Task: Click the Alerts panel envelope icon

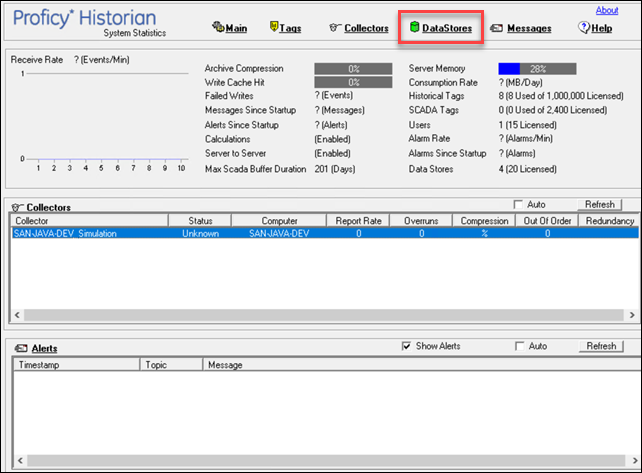Action: 21,349
